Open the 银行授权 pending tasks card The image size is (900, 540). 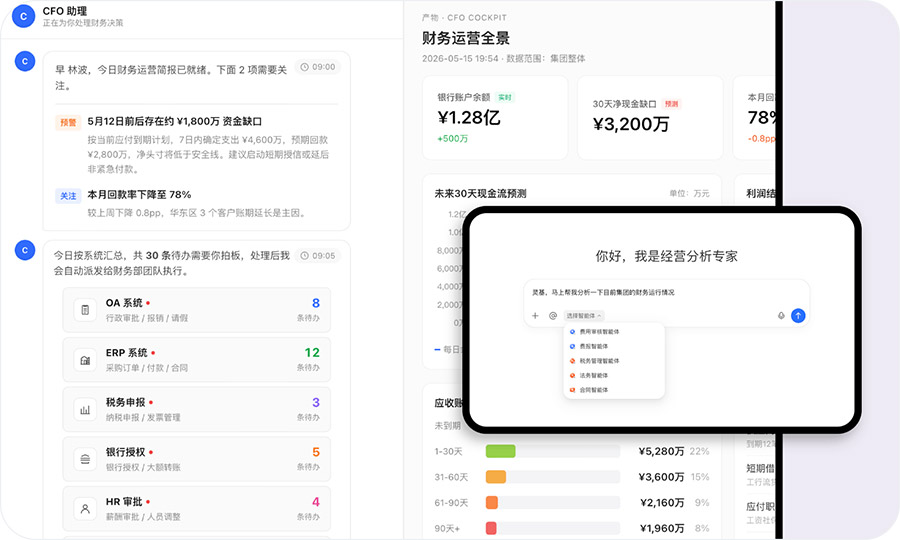click(196, 459)
